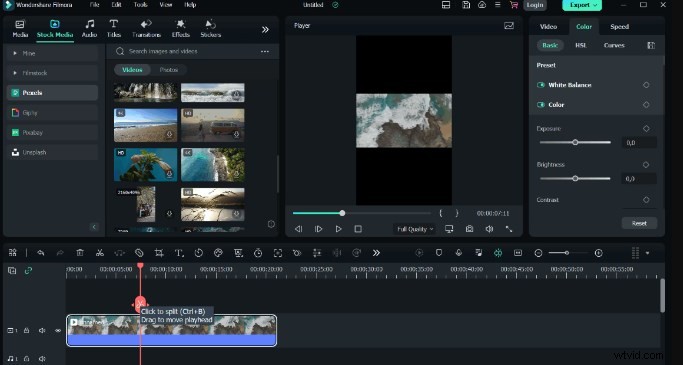The height and width of the screenshot is (365, 683).
Task: Add keyframe for Exposure diamond
Action: click(646, 128)
